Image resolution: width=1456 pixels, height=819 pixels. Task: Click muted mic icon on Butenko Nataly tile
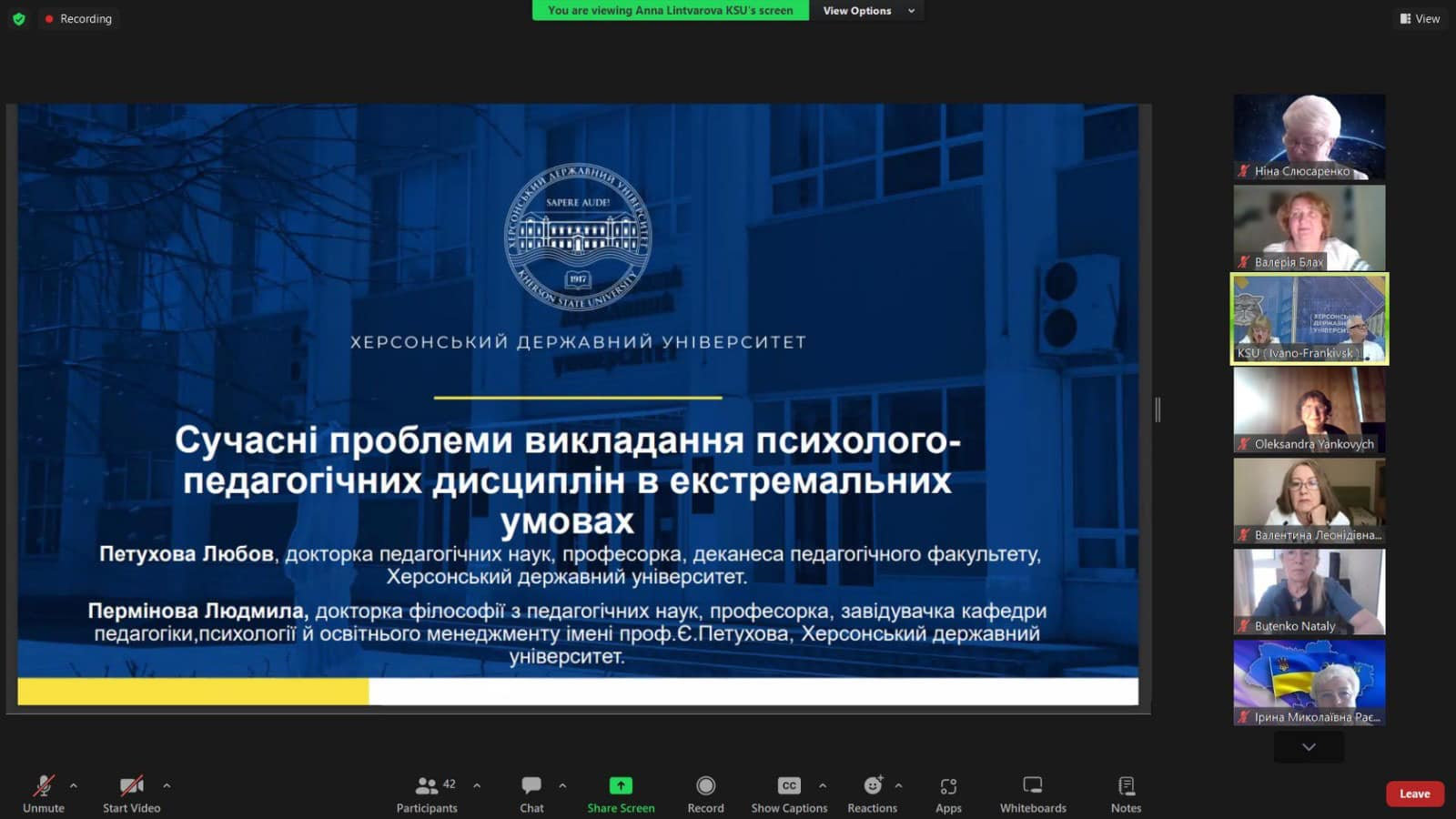coord(1243,626)
